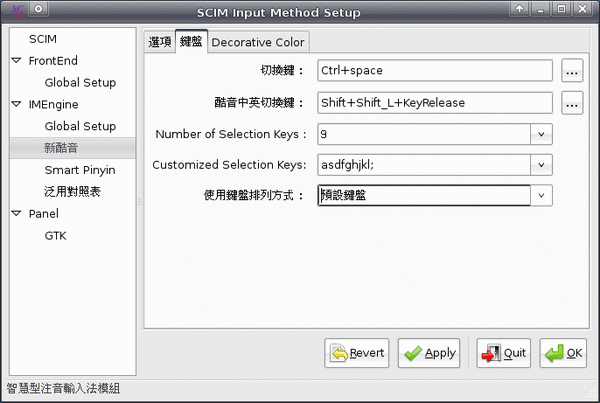Screen dimensions: 600x403
Task: Confirm with the OK button
Action: [x=563, y=353]
